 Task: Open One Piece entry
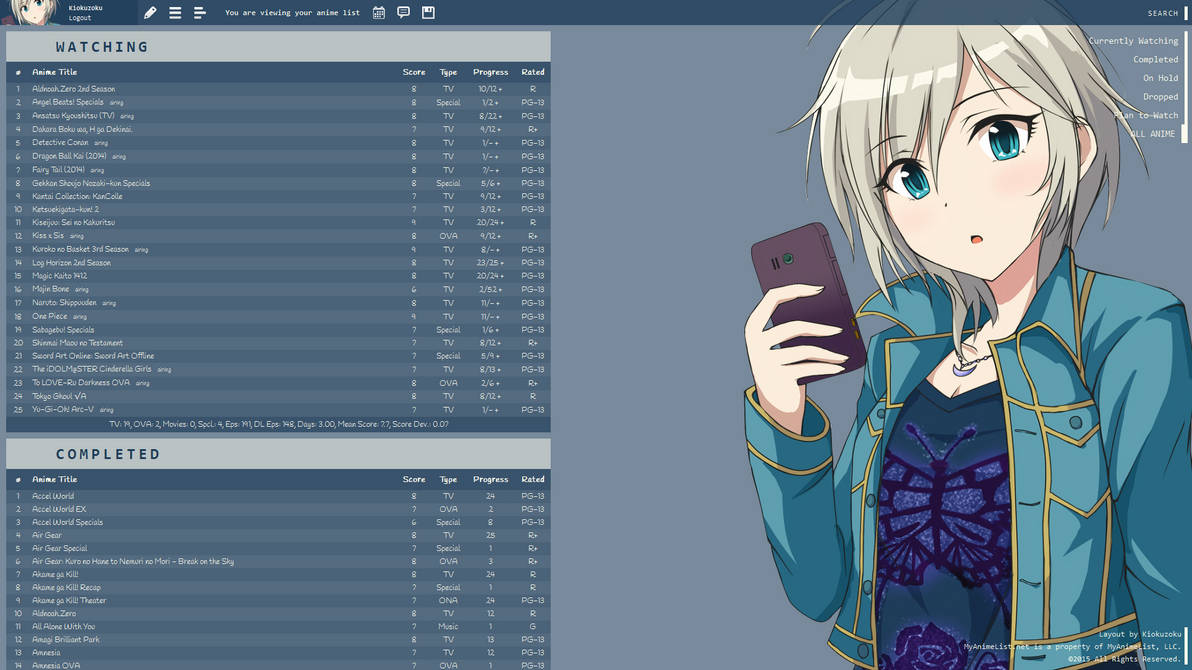point(49,316)
